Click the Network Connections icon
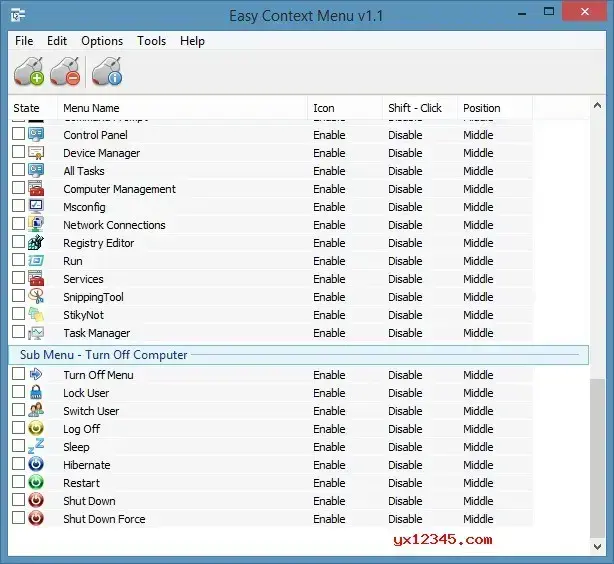Screen dimensions: 614x564 pos(36,224)
